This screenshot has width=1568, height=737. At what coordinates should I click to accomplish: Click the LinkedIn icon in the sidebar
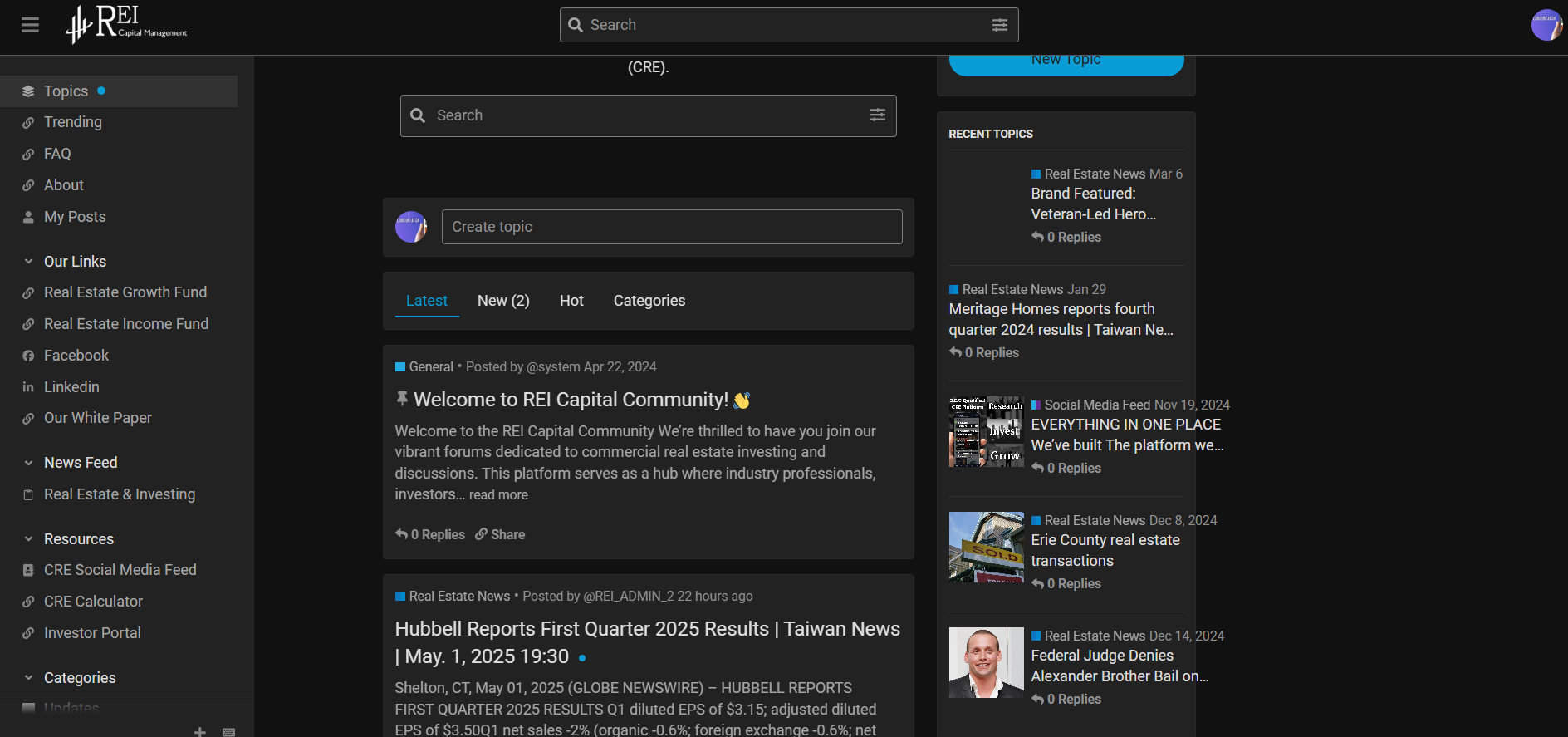[28, 387]
